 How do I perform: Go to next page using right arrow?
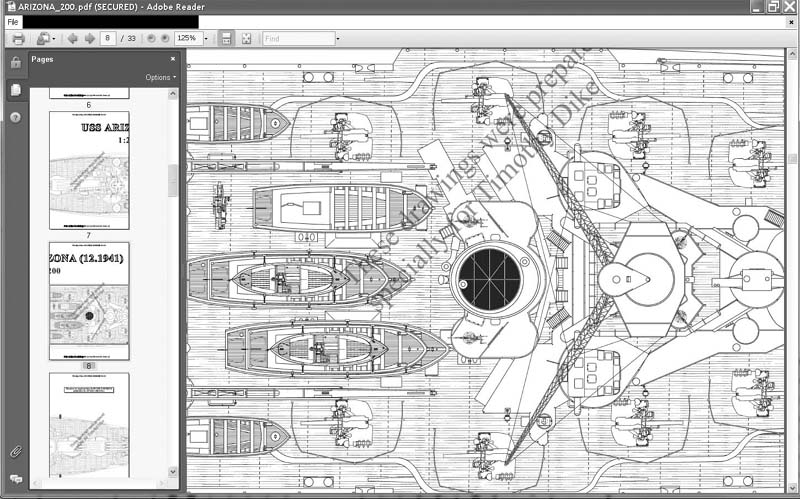(90, 39)
